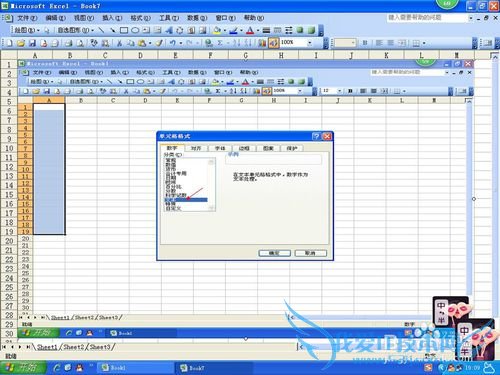Switch to Book7 on the Windows taskbar
Image resolution: width=500 pixels, height=375 pixels.
point(214,368)
